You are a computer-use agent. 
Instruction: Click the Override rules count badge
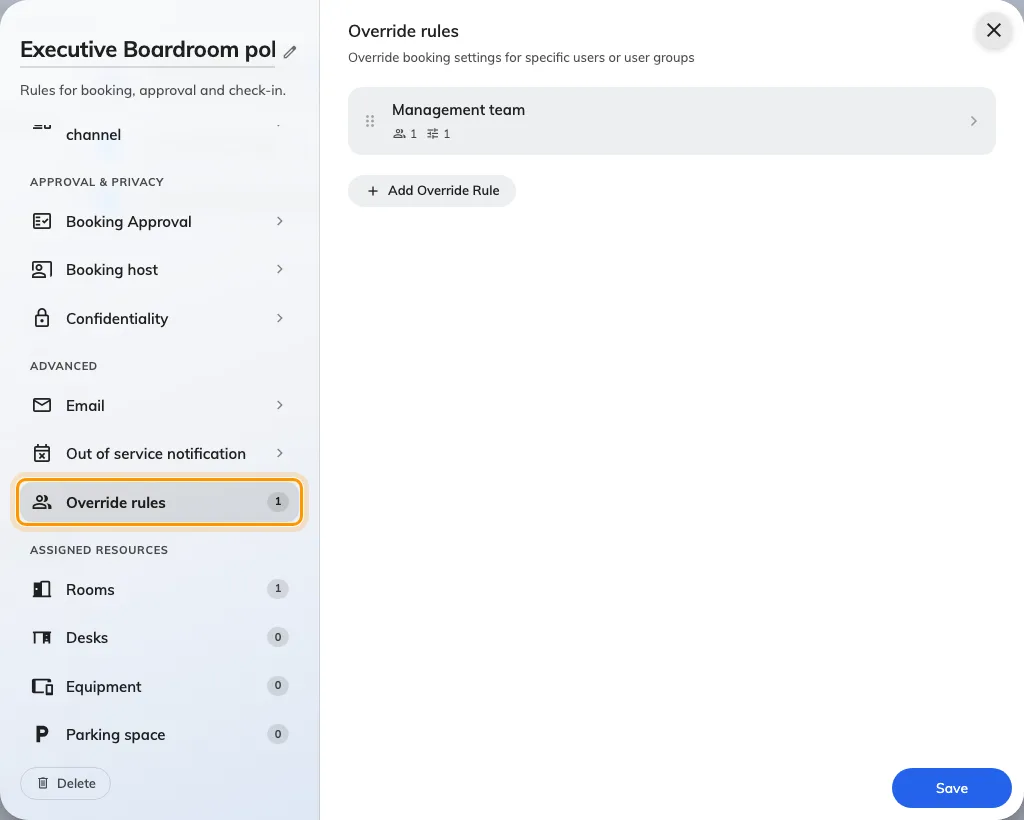coord(278,501)
